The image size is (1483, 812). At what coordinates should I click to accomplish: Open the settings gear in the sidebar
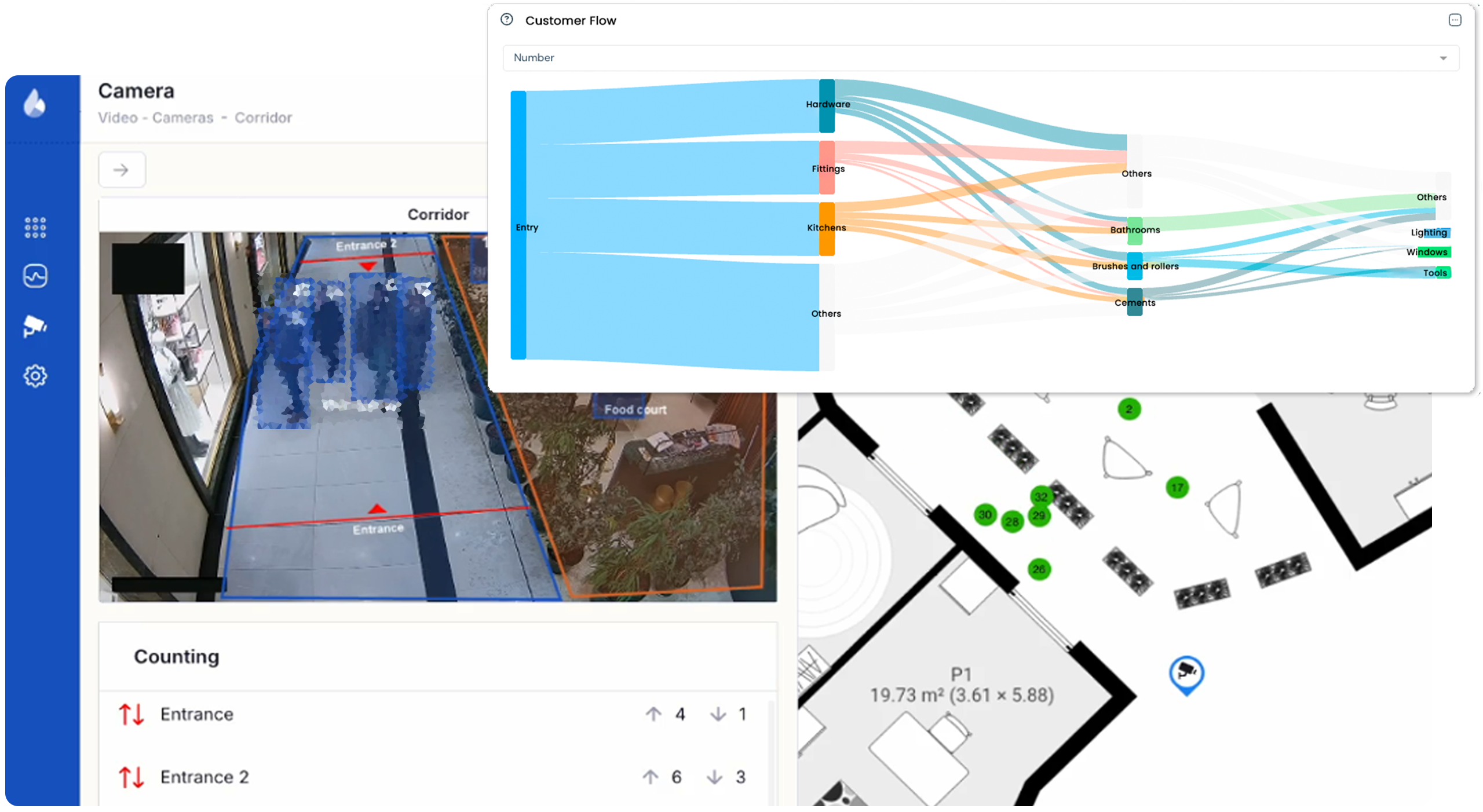pyautogui.click(x=35, y=376)
